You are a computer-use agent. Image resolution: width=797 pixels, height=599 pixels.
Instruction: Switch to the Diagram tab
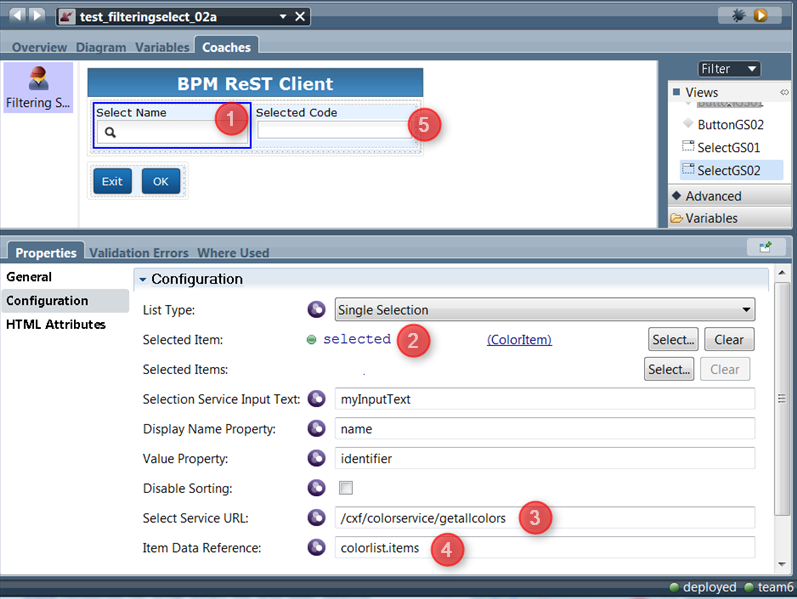point(101,47)
